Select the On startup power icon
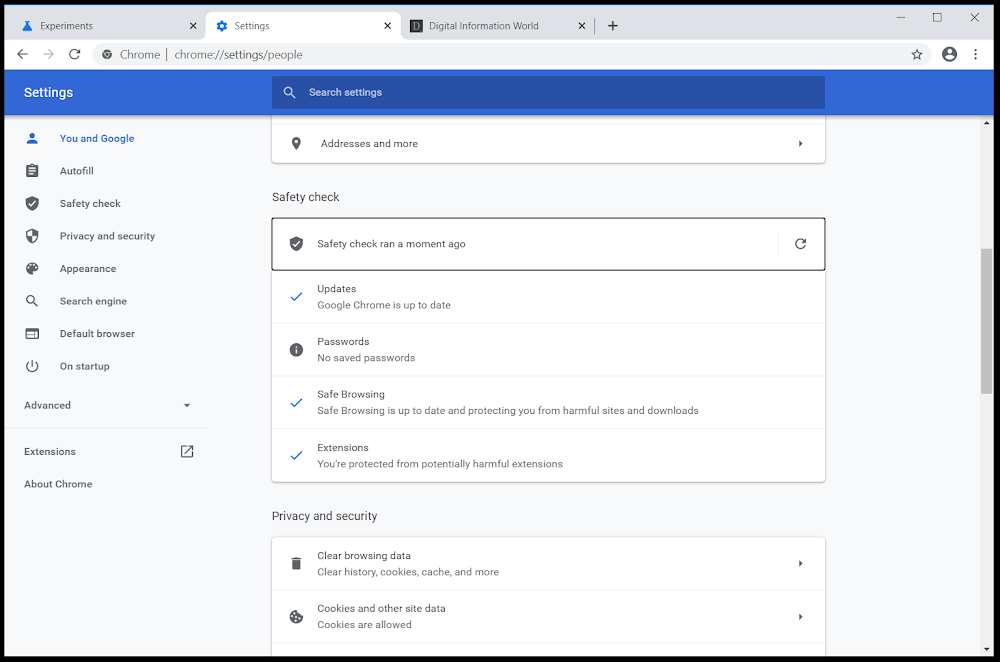 tap(31, 365)
